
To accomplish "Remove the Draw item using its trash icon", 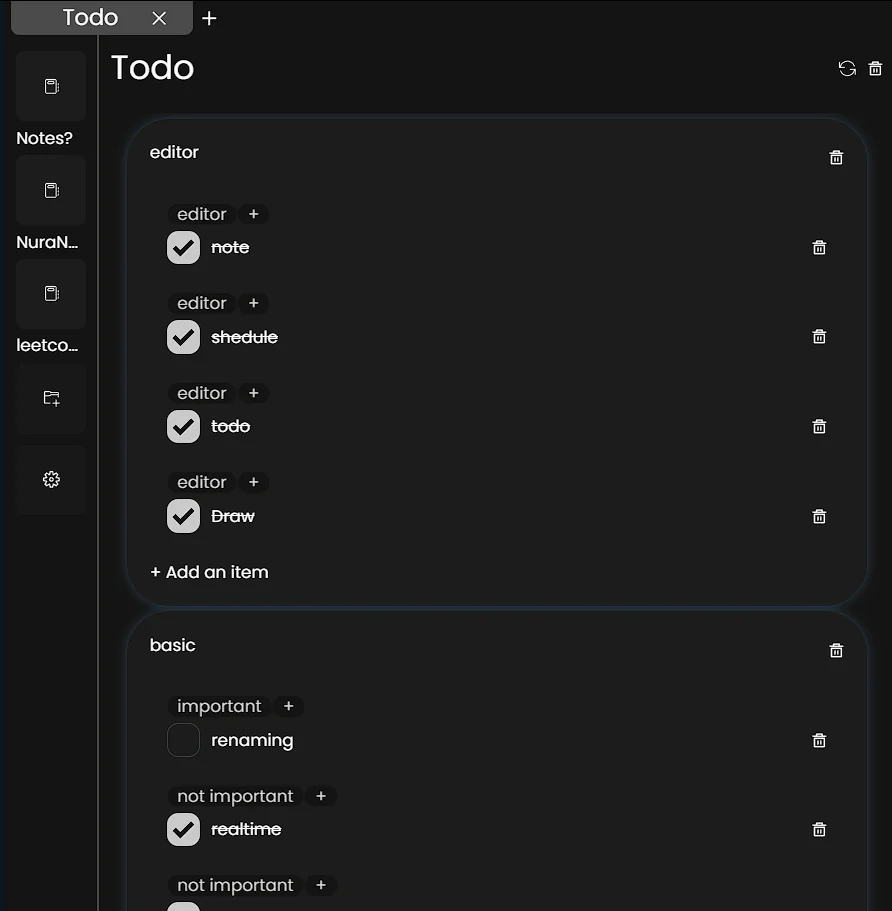I will (x=818, y=516).
